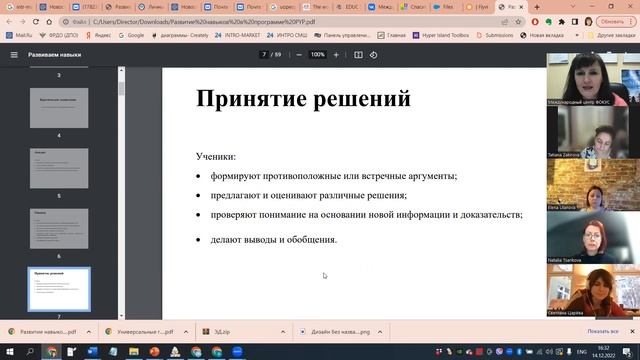Rotate the PDF counterclockwise
The image size is (640, 360).
coord(373,55)
